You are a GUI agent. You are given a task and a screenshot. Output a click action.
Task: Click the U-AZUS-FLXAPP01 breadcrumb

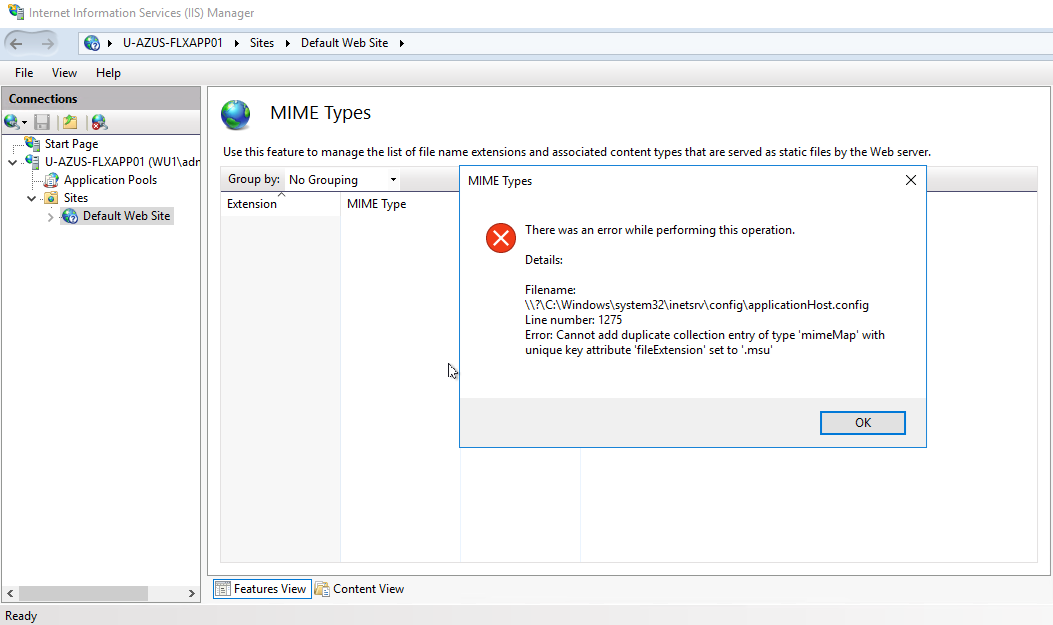[x=173, y=43]
